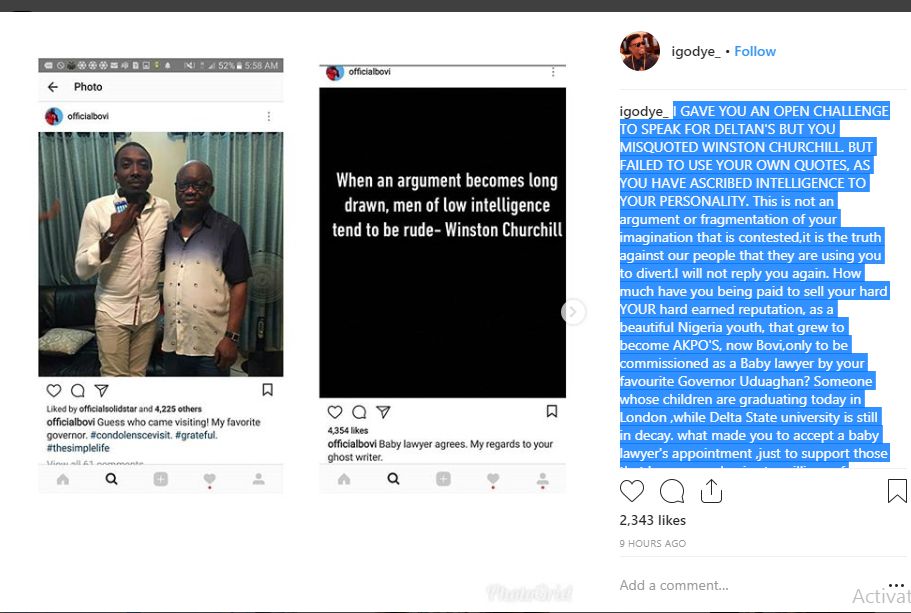Save post with the bookmark icon above Activate
The height and width of the screenshot is (613, 911).
click(897, 491)
